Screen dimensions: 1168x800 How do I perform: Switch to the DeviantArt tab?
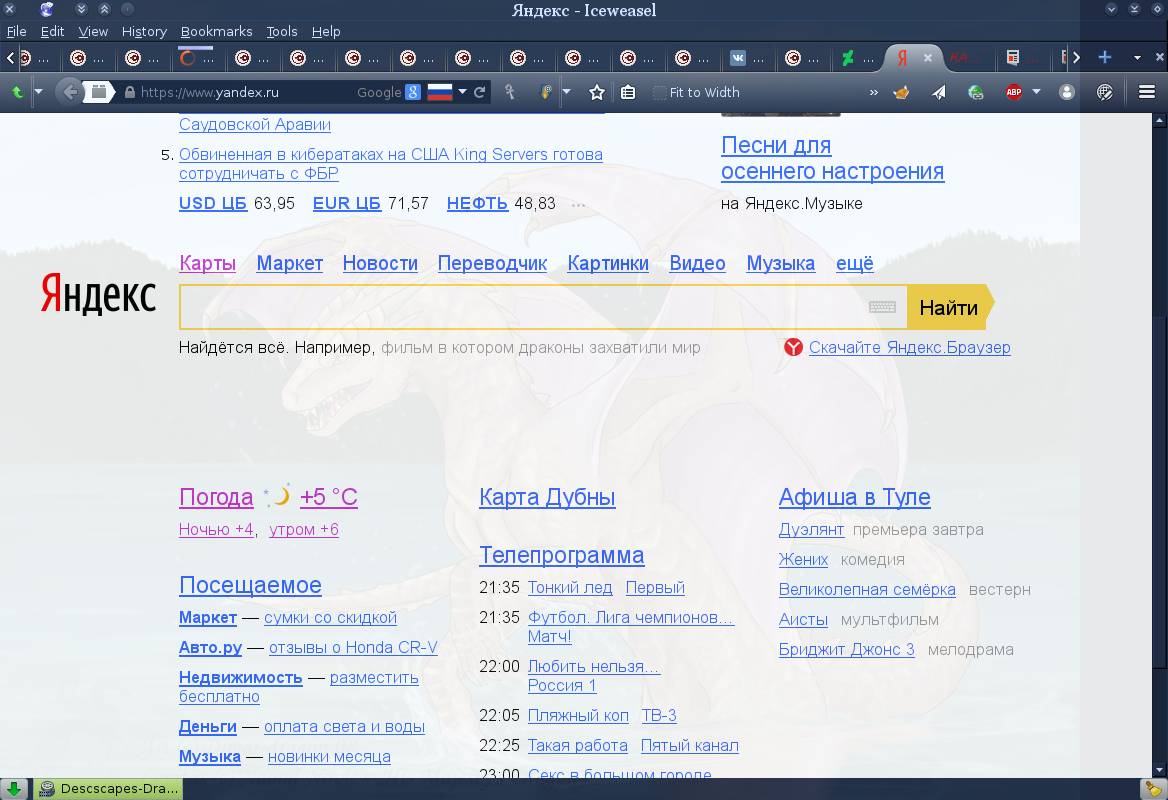(x=857, y=57)
